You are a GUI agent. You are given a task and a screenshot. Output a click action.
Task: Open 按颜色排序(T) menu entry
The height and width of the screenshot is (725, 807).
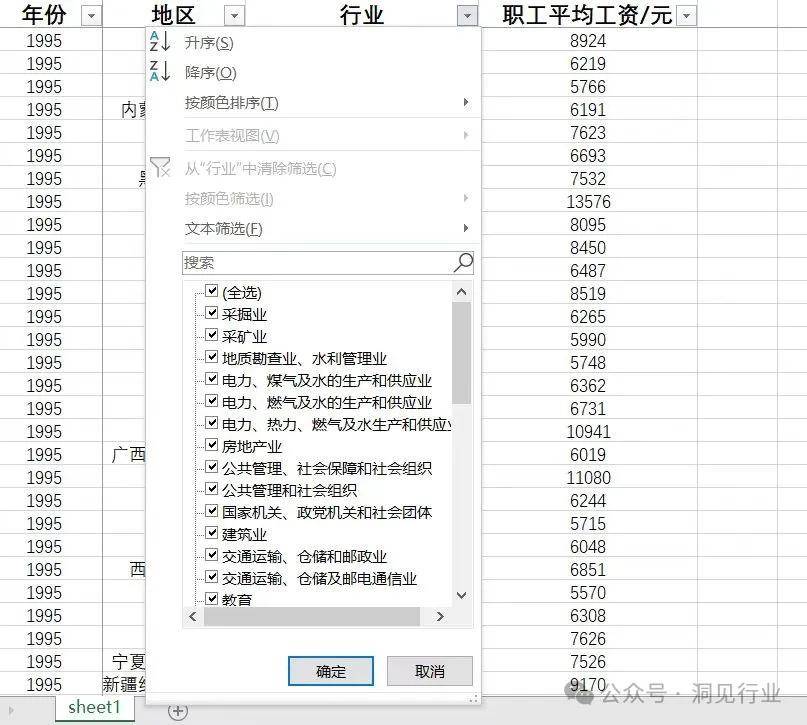232,103
